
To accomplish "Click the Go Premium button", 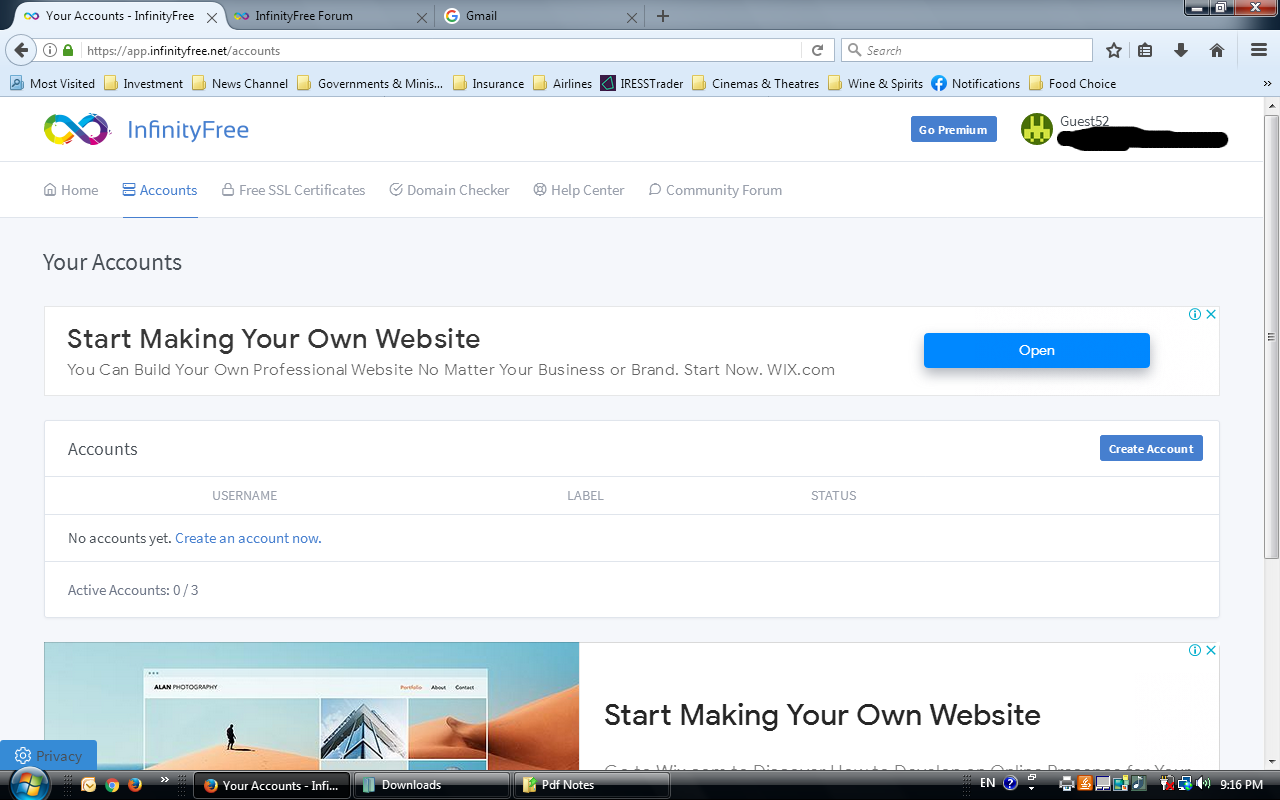I will click(953, 130).
